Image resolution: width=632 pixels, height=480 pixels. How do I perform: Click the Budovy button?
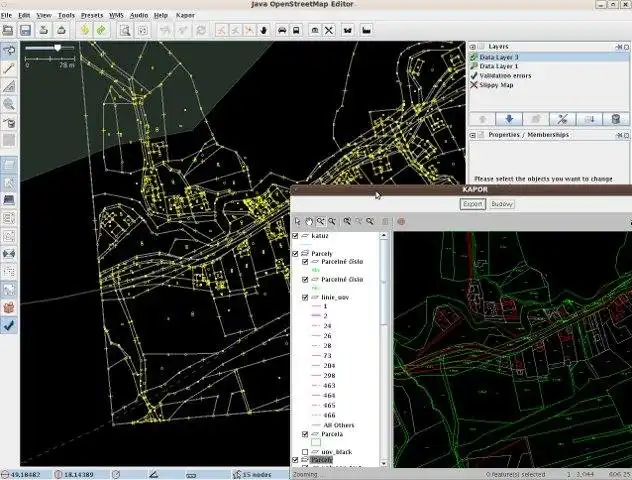[501, 203]
